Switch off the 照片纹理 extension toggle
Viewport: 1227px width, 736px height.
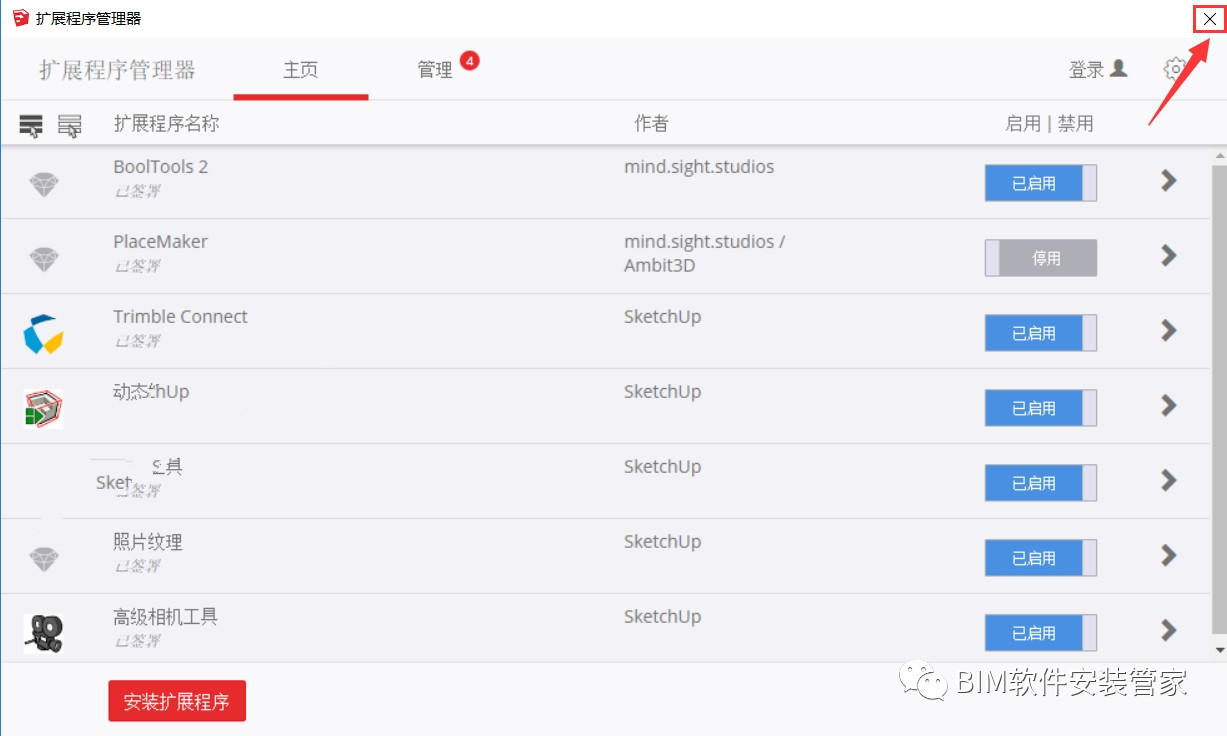pyautogui.click(x=1040, y=558)
